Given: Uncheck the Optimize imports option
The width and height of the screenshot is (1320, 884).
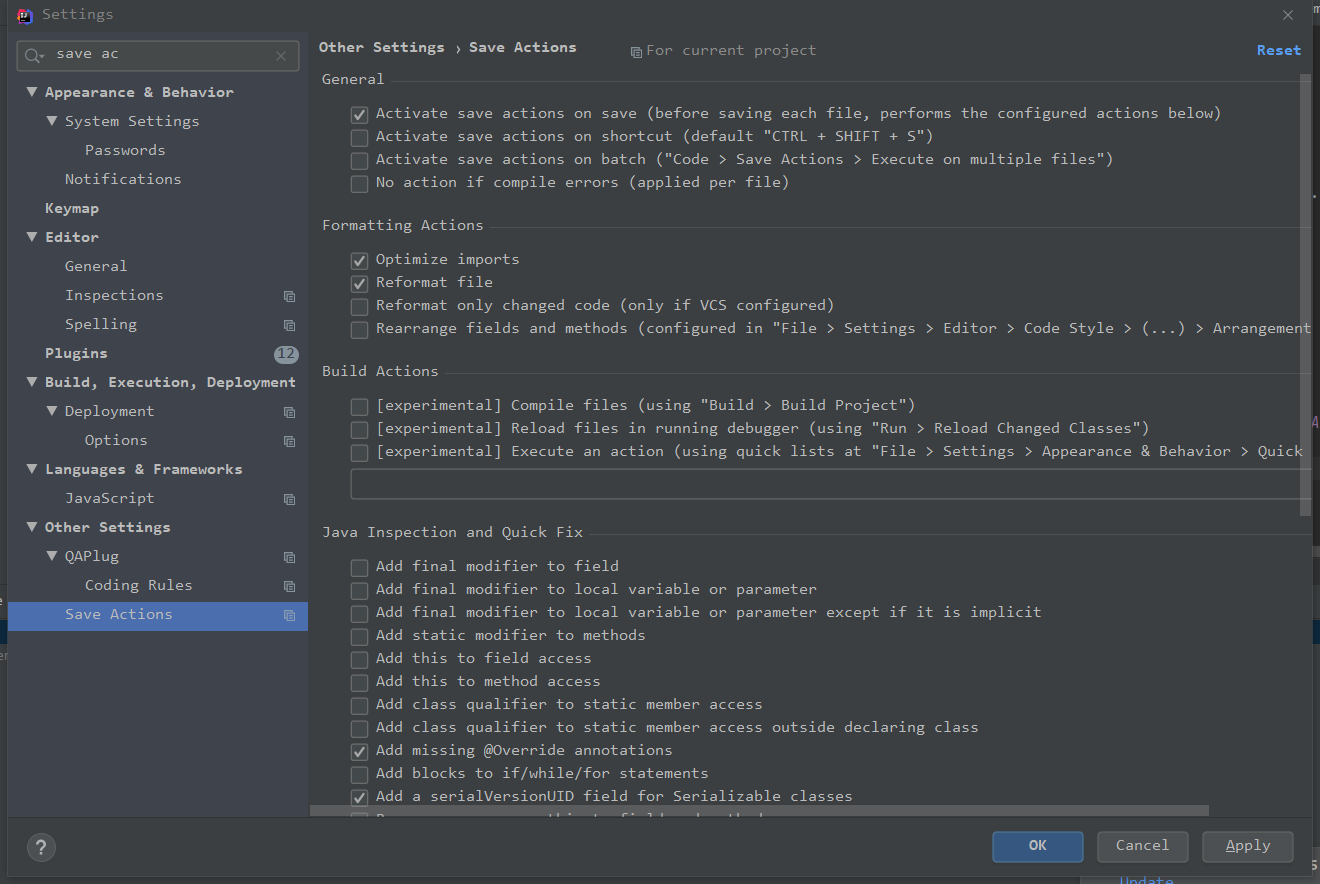Looking at the screenshot, I should coord(359,260).
